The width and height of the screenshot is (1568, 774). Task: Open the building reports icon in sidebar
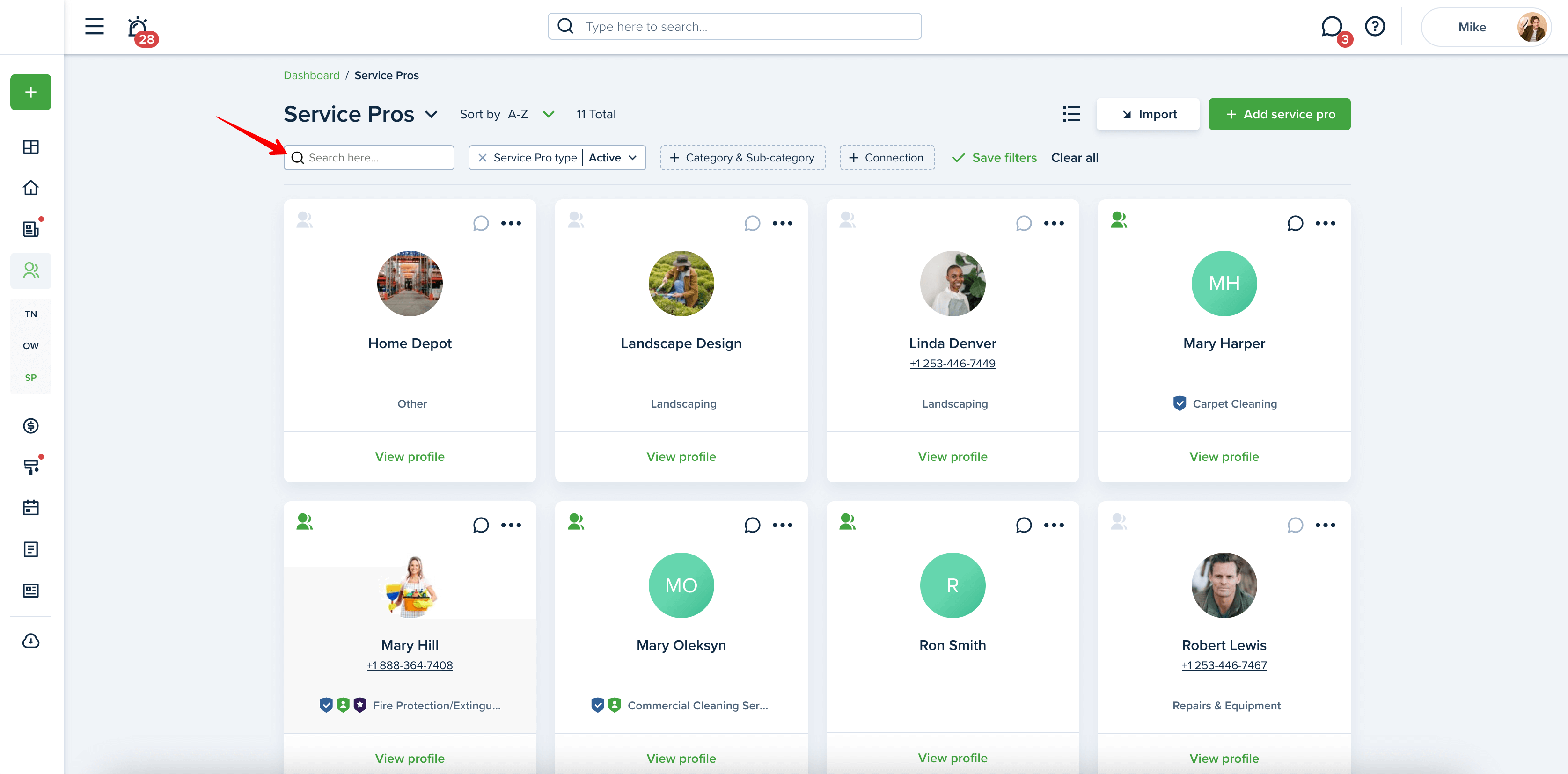pos(31,229)
